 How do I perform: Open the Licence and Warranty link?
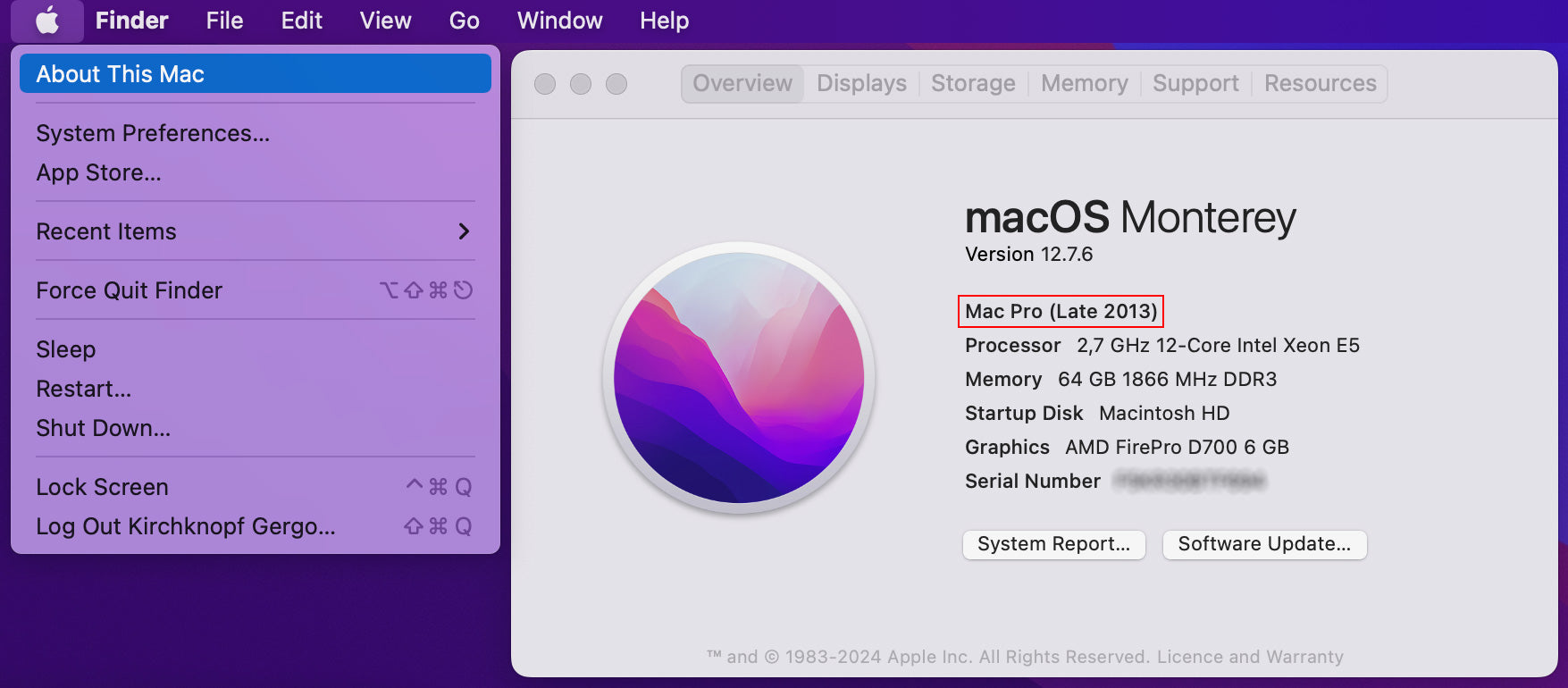click(1250, 657)
